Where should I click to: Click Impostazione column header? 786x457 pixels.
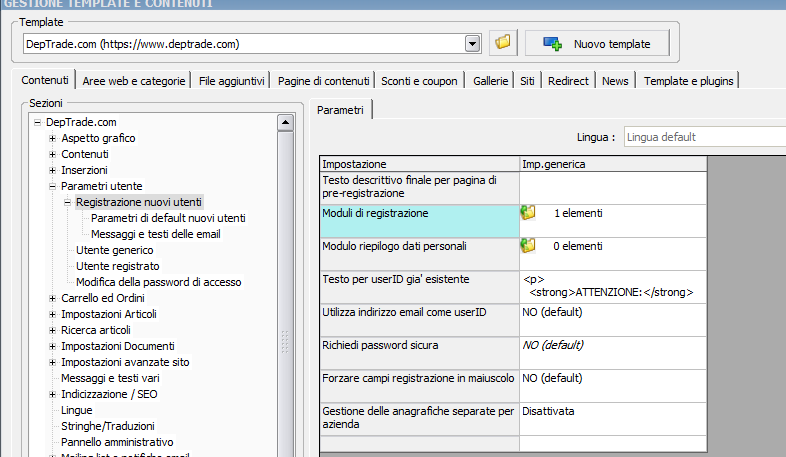pos(420,164)
